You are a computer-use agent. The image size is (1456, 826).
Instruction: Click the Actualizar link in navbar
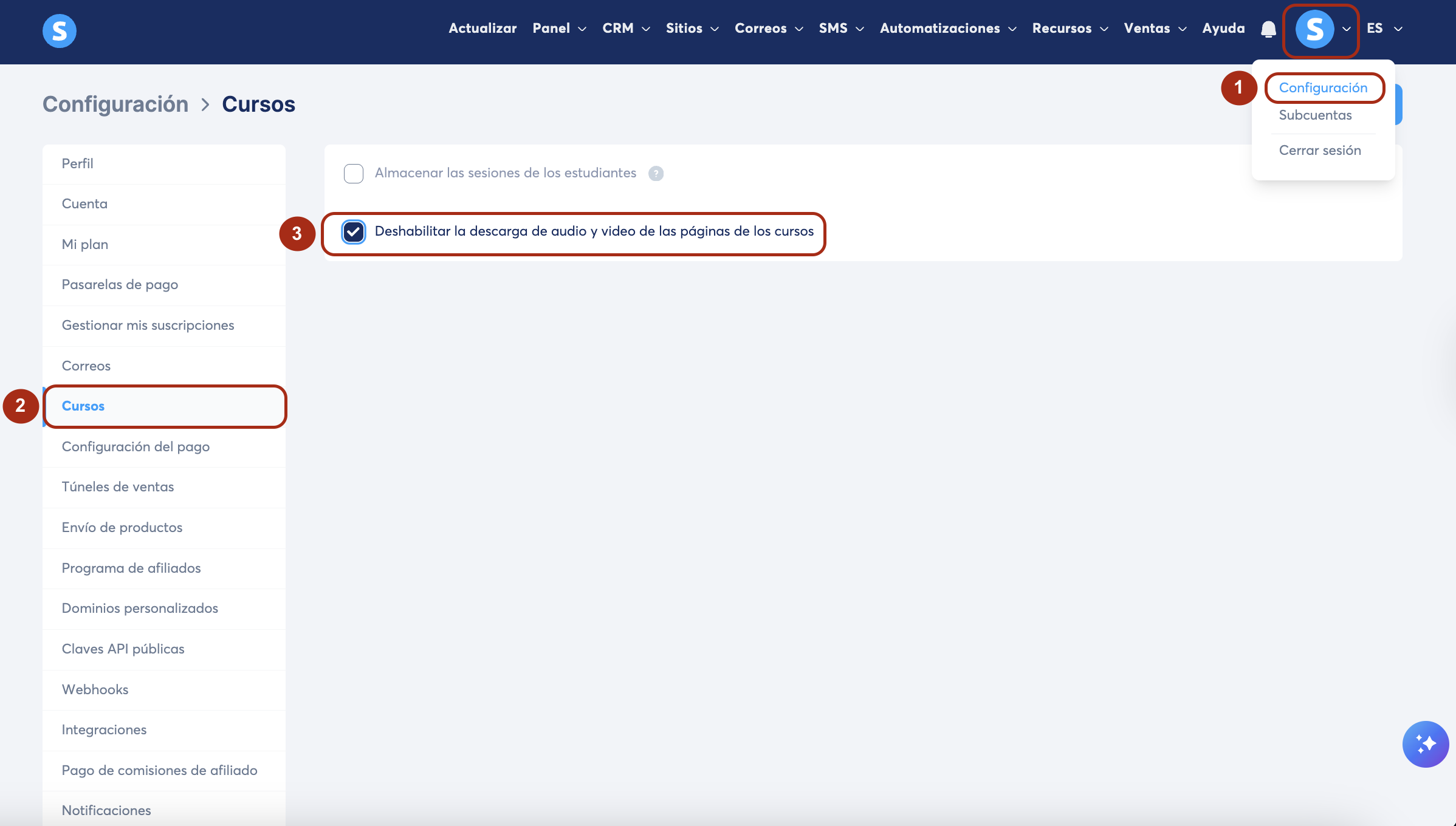click(x=482, y=29)
